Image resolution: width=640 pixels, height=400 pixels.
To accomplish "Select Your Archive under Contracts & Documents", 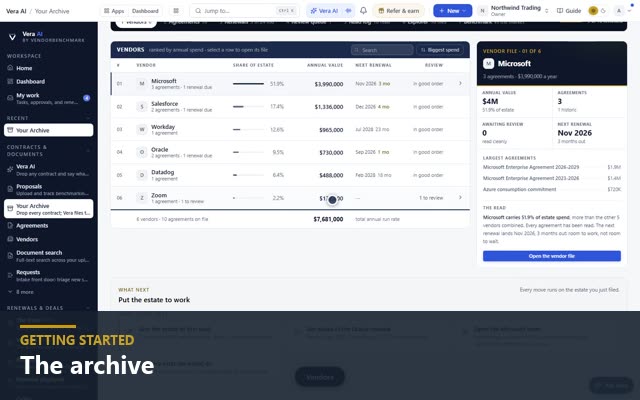I will click(x=49, y=209).
